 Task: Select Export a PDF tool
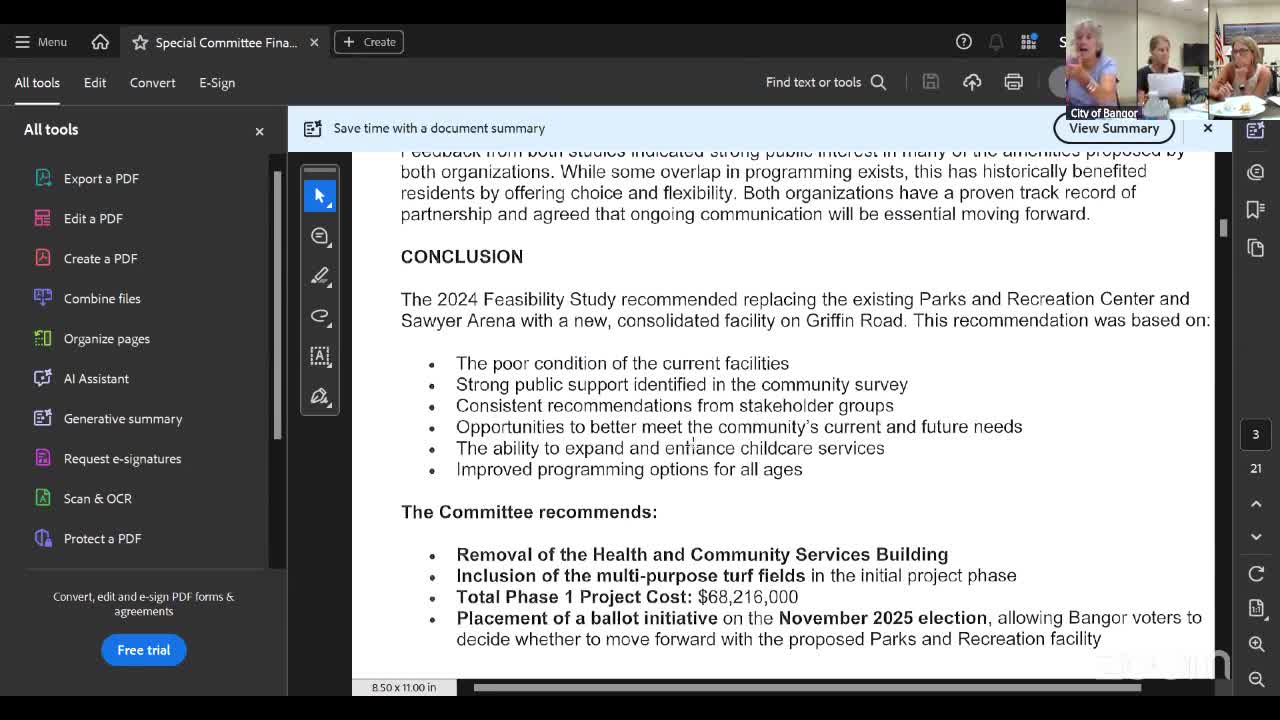[x=101, y=178]
